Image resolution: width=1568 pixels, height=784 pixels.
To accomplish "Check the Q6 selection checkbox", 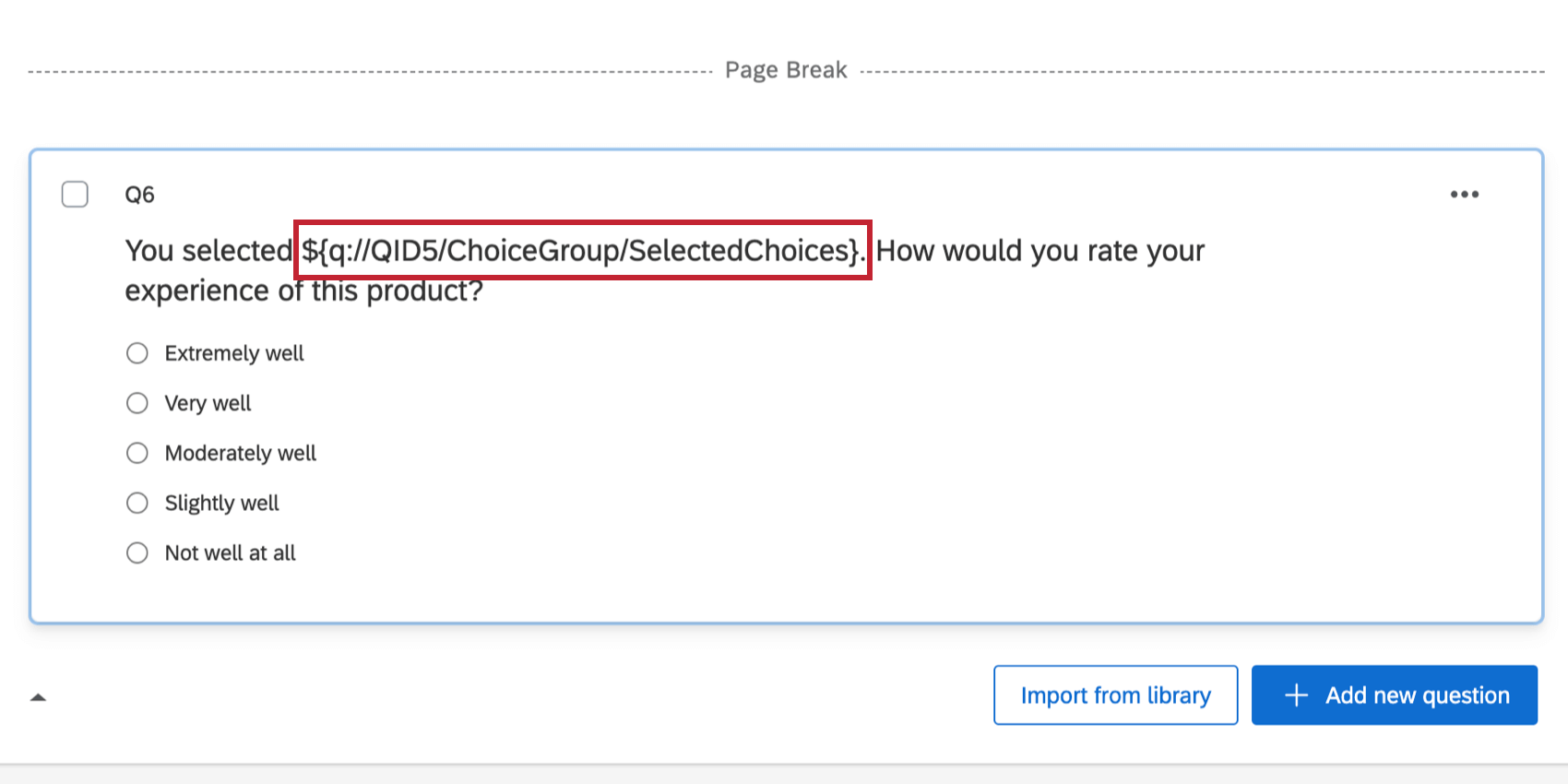I will pyautogui.click(x=75, y=194).
